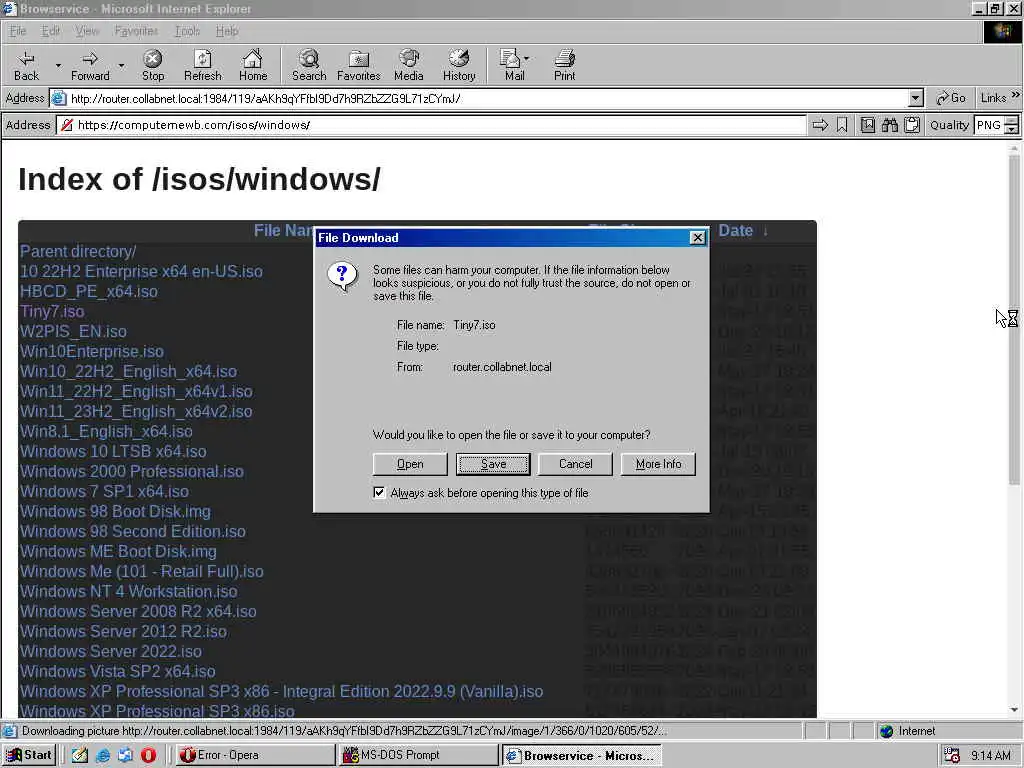Open the Favorites pane toolbar icon
This screenshot has height=768, width=1024.
coord(359,66)
